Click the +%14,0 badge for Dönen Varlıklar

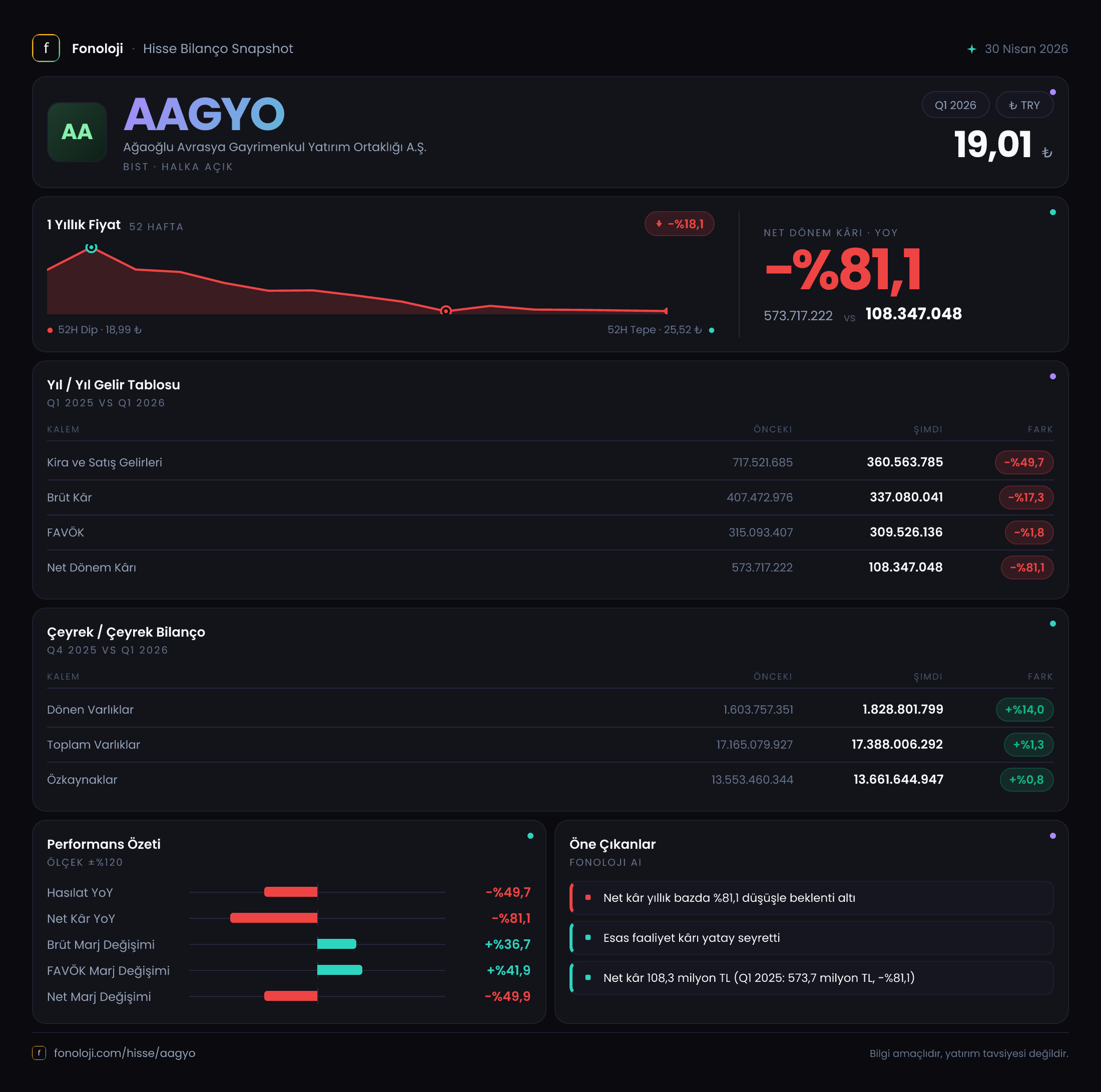1024,710
